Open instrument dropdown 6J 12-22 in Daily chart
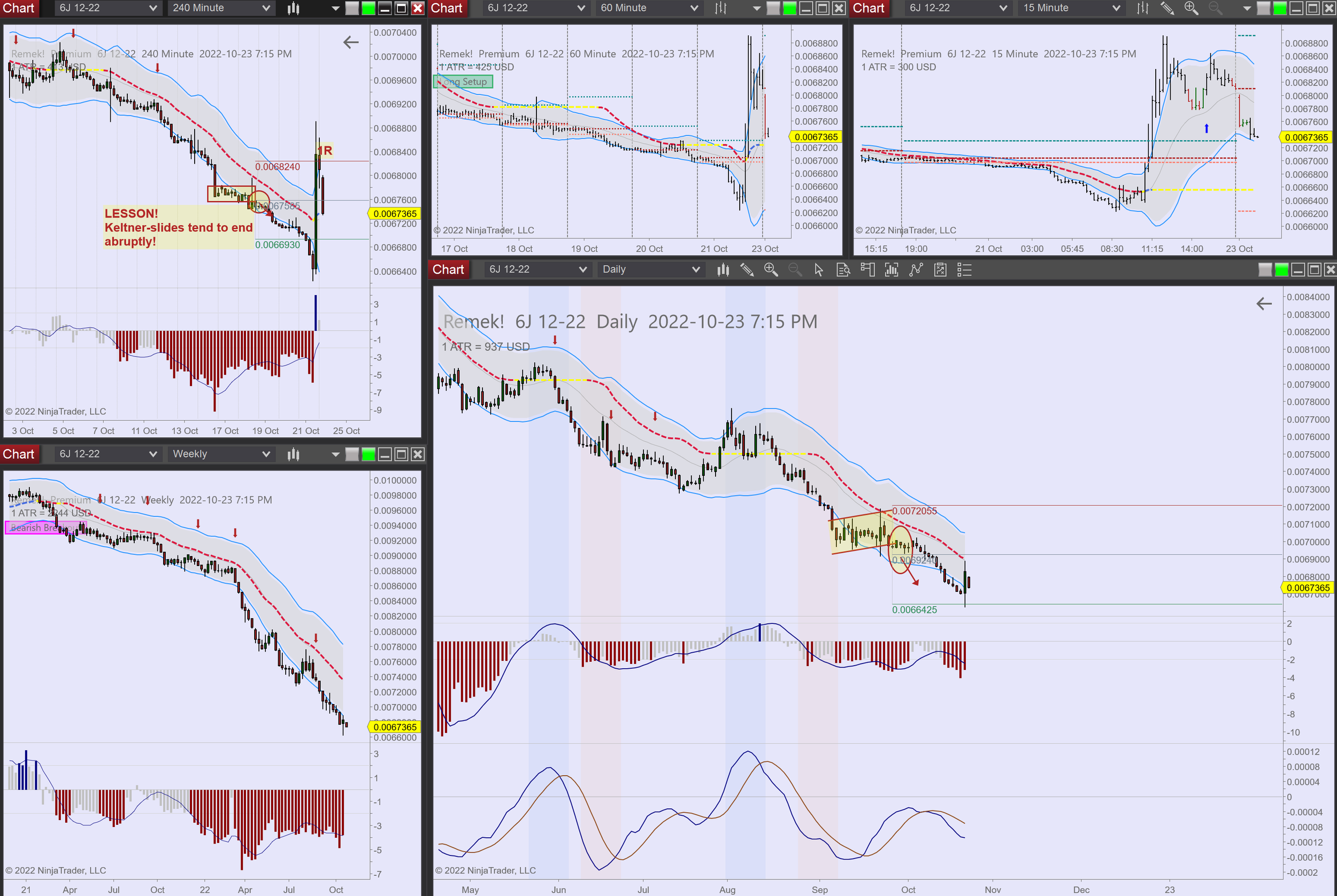This screenshot has width=1337, height=896. tap(537, 270)
